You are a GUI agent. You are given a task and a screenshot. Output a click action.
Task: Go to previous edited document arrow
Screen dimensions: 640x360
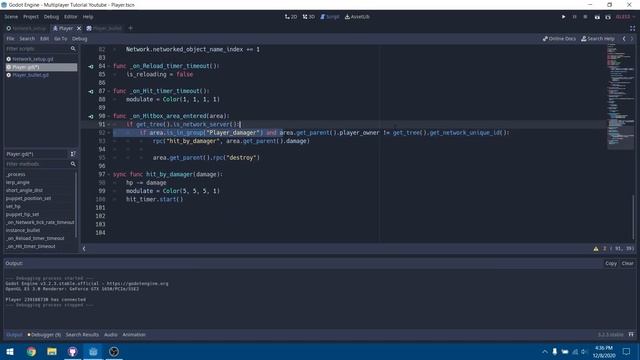tap(624, 39)
